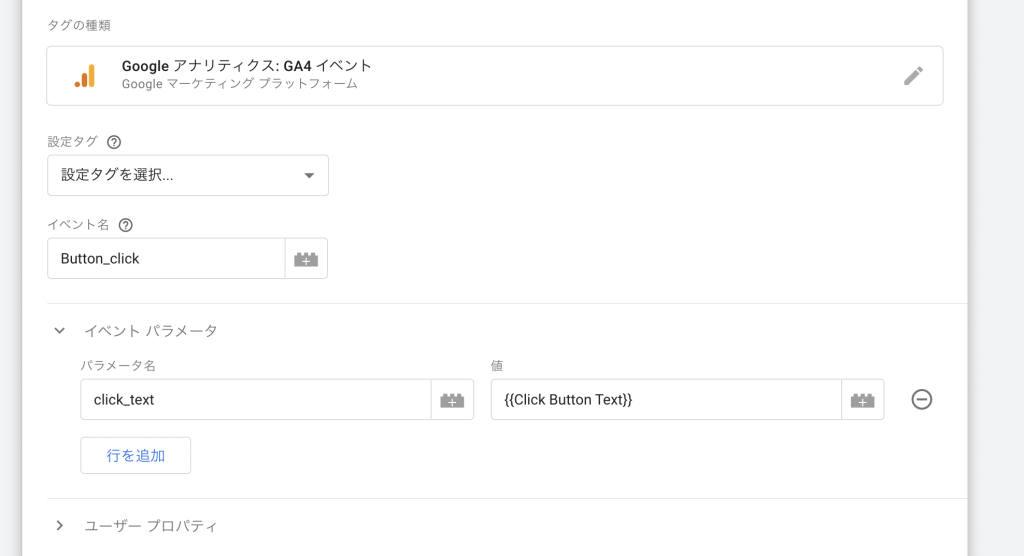This screenshot has height=556, width=1024.
Task: Click the {{Click Button Text}} value field
Action: pyautogui.click(x=666, y=400)
